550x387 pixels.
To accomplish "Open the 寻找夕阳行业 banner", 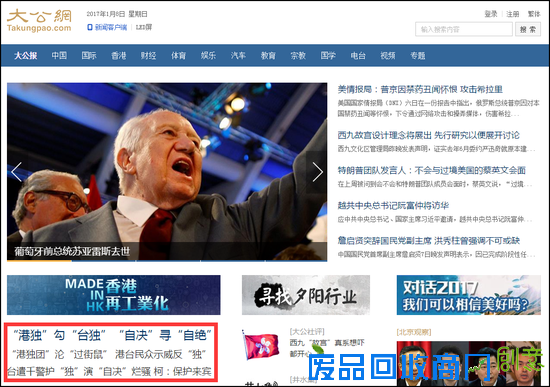I will [x=306, y=295].
